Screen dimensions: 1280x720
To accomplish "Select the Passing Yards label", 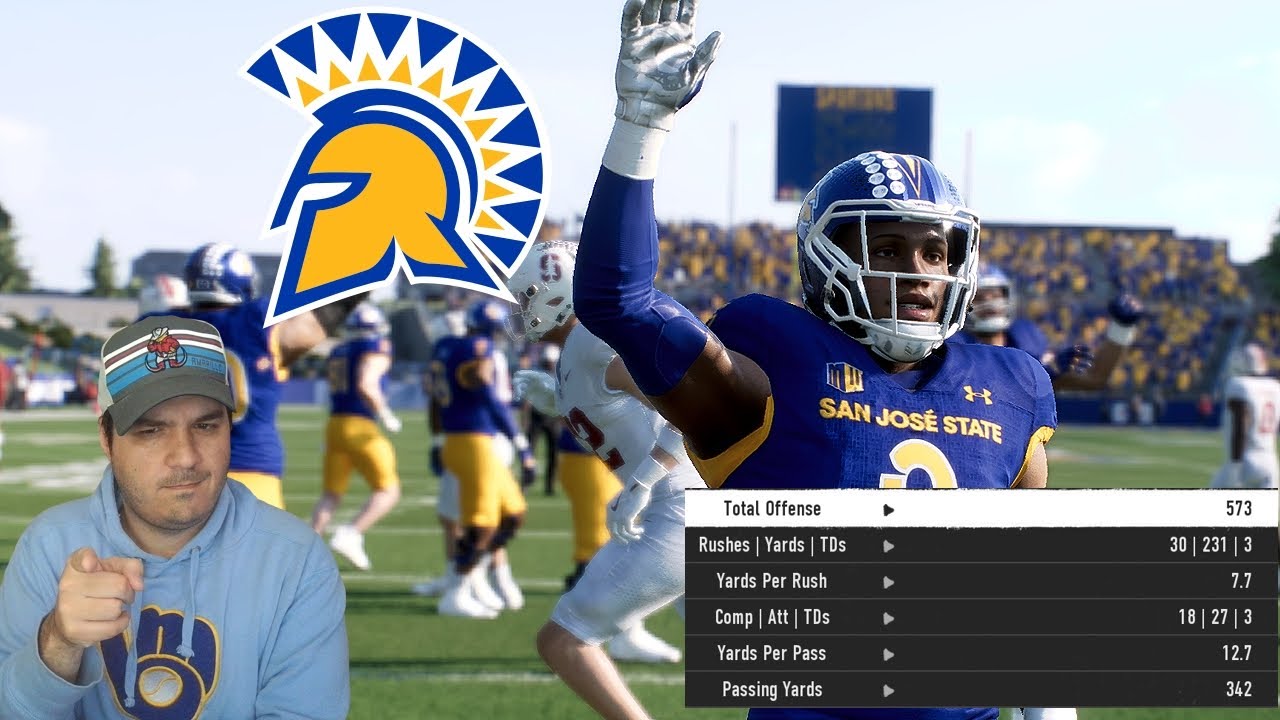I will pyautogui.click(x=772, y=689).
